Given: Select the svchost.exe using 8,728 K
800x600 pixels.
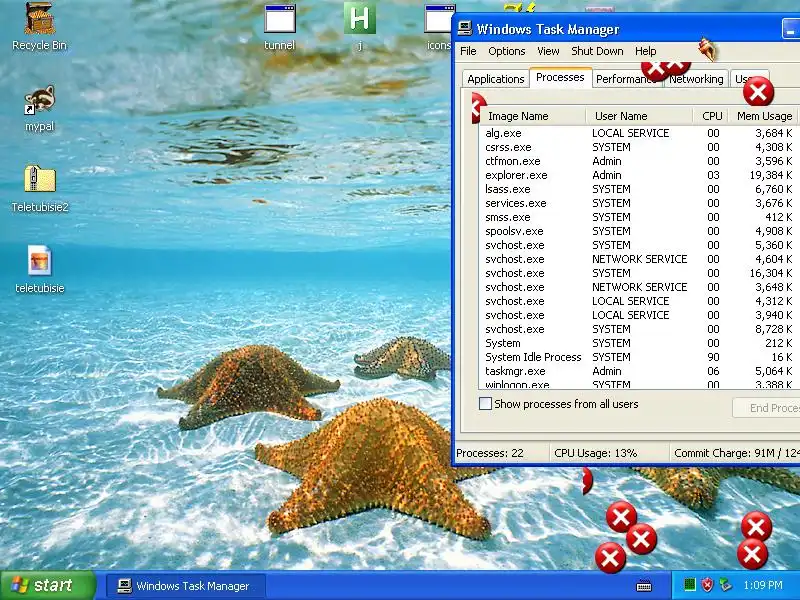Looking at the screenshot, I should click(x=639, y=329).
